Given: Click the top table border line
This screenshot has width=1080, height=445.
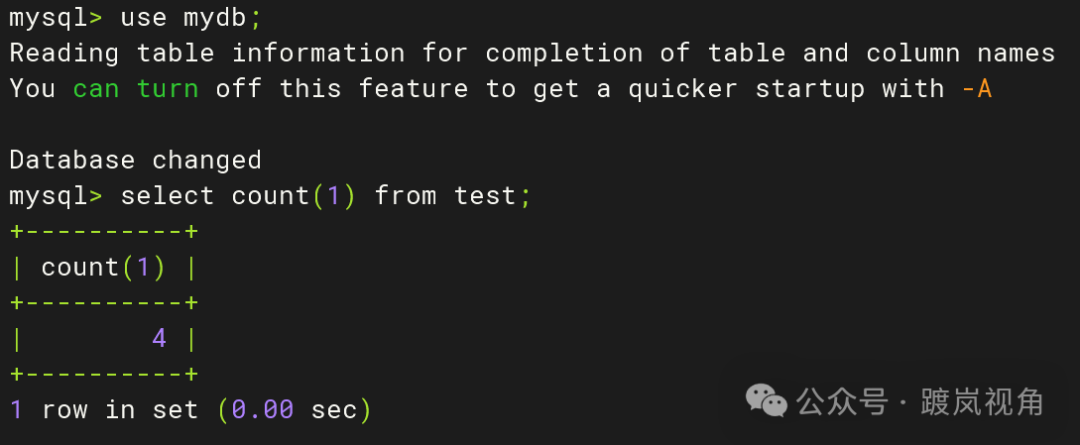Looking at the screenshot, I should (x=104, y=232).
